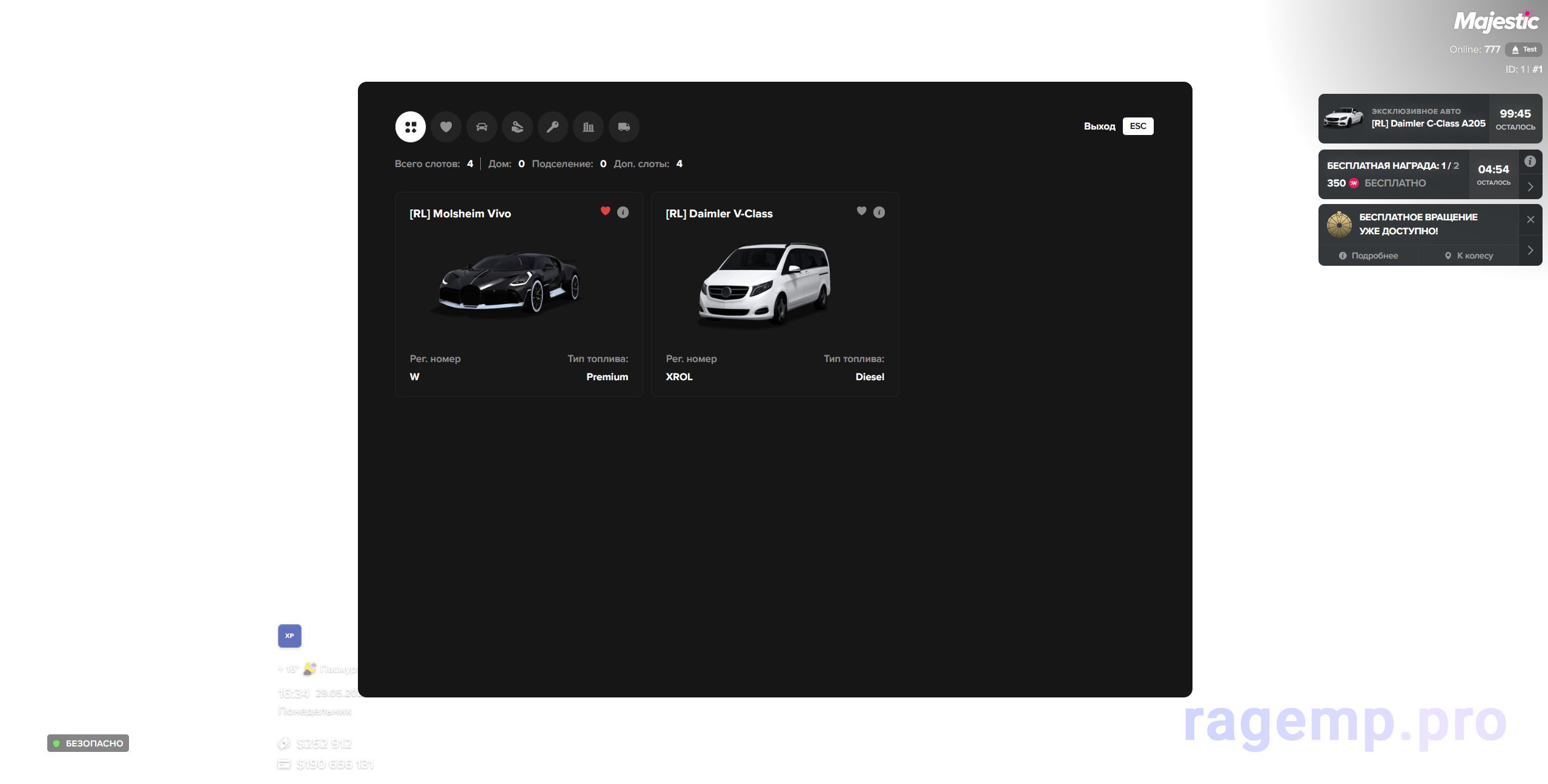Select the white Daimler V-Class van image
The image size is (1548, 784).
pos(765,285)
